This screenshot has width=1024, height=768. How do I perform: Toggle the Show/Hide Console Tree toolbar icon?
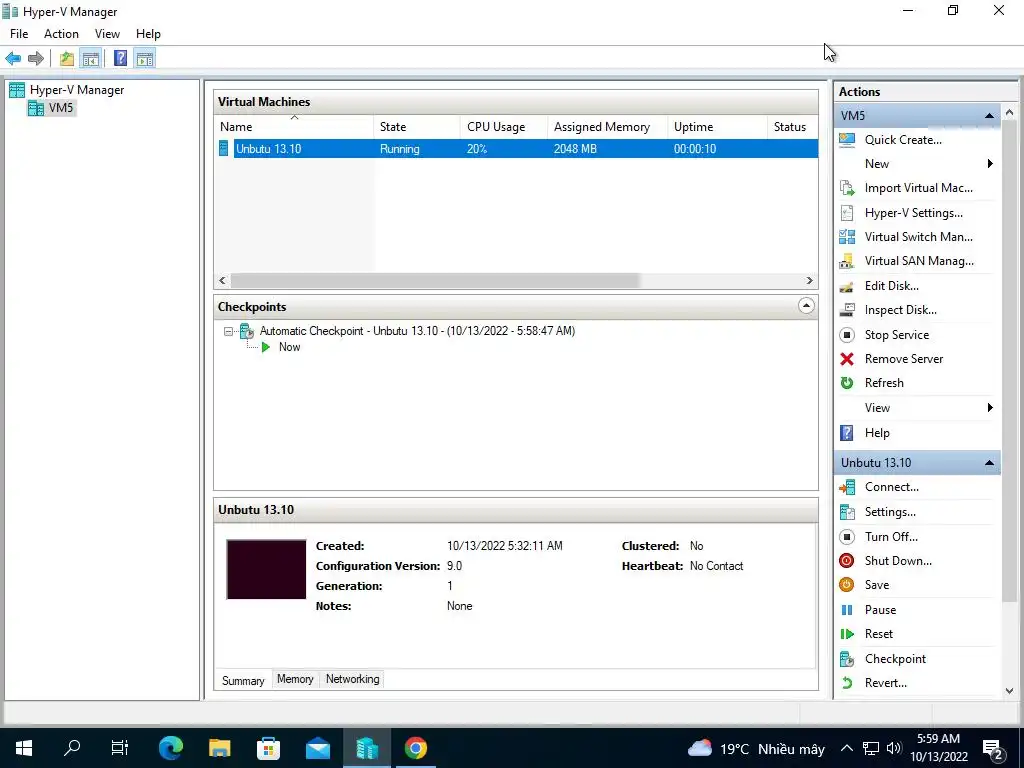[x=90, y=59]
